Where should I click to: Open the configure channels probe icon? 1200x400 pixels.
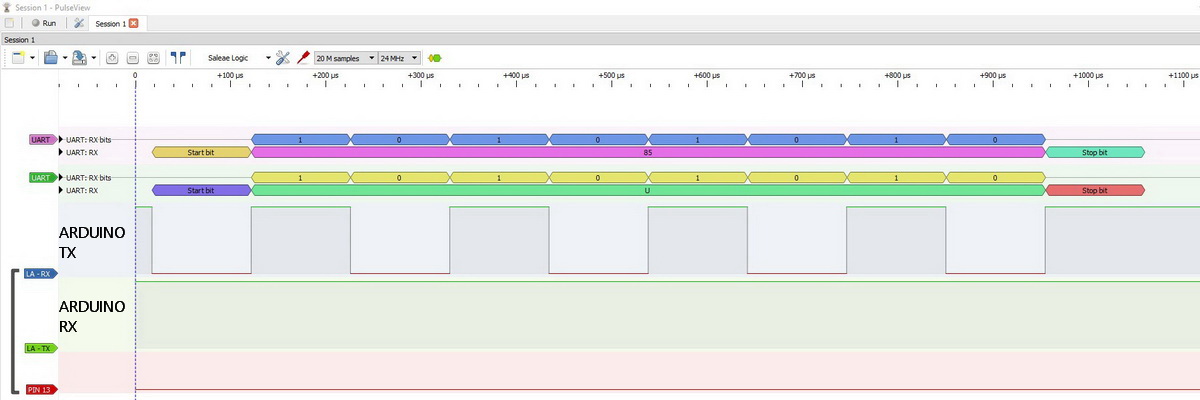(x=303, y=58)
